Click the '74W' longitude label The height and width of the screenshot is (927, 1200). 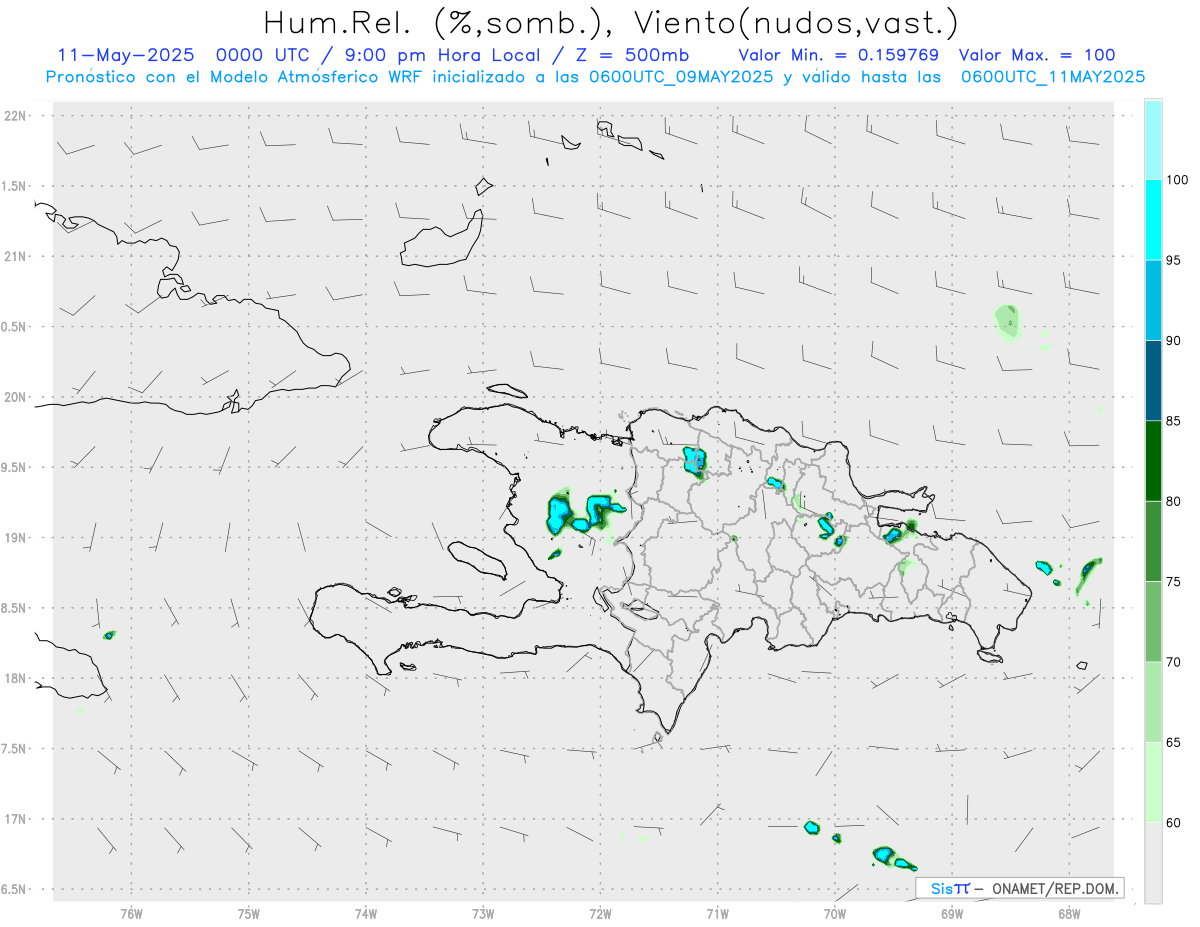tap(366, 914)
